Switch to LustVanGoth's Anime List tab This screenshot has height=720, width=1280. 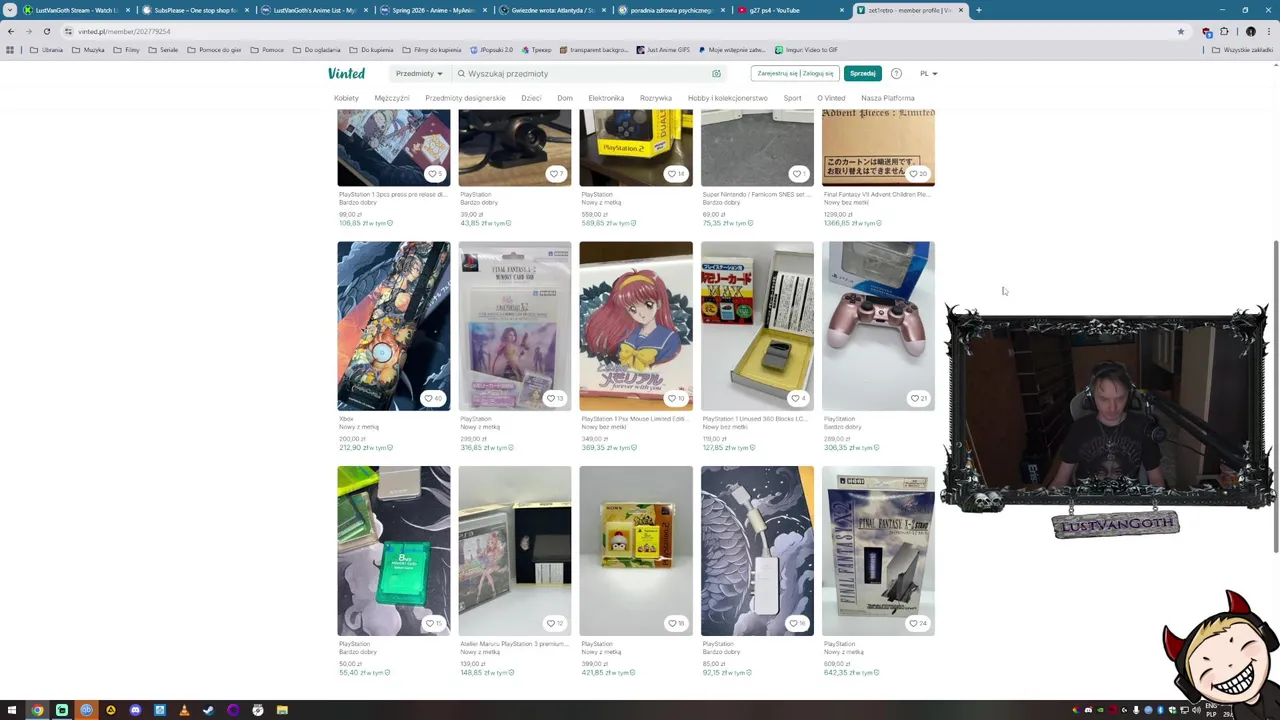pyautogui.click(x=314, y=10)
